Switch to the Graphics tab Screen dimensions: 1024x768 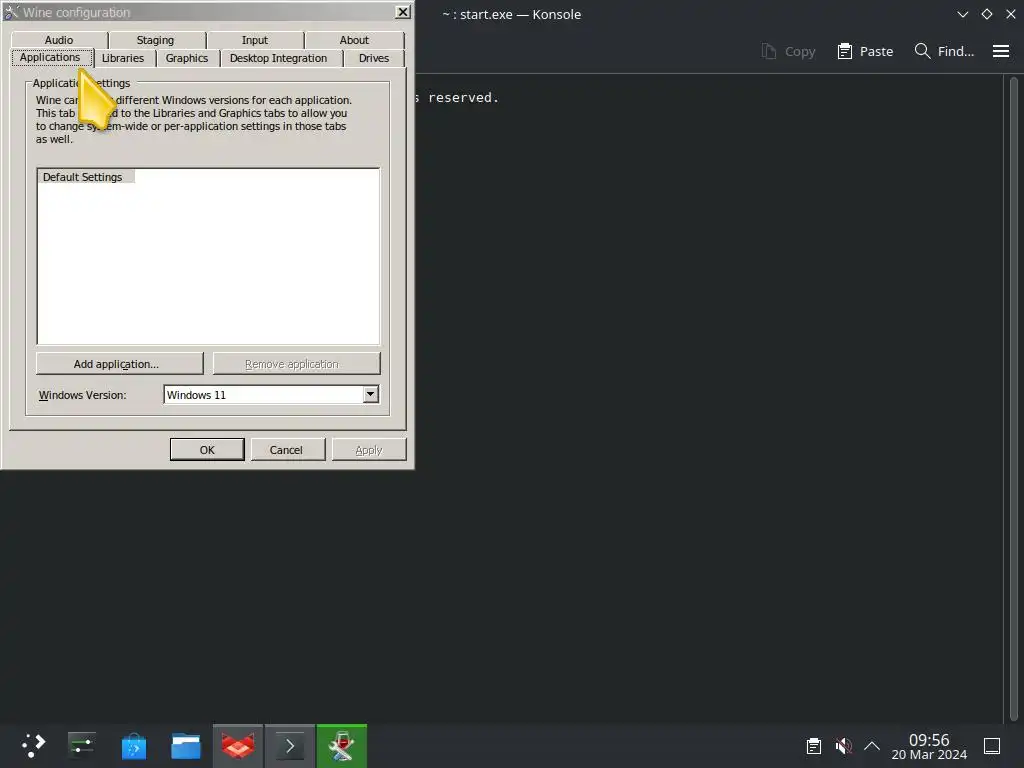(x=187, y=58)
